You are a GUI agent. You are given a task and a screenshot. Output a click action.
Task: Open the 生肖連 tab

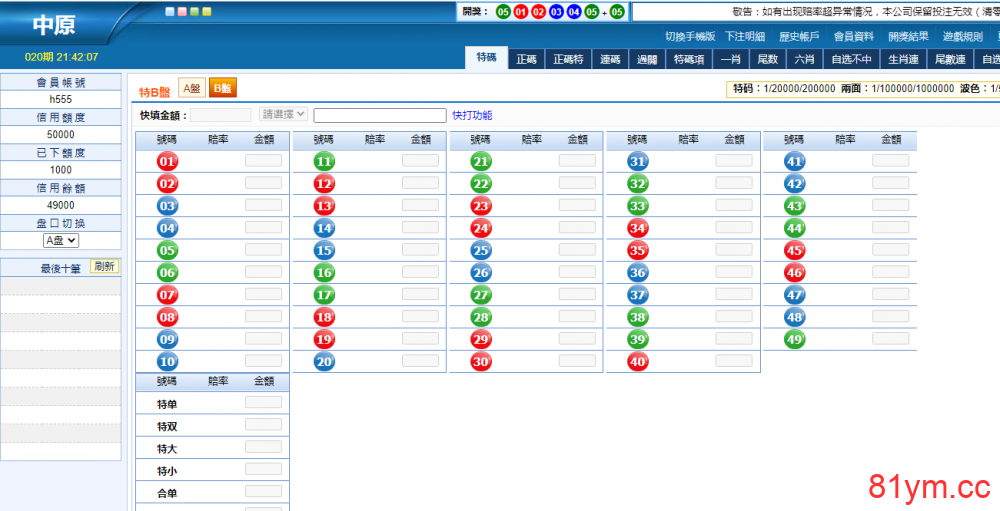[903, 59]
